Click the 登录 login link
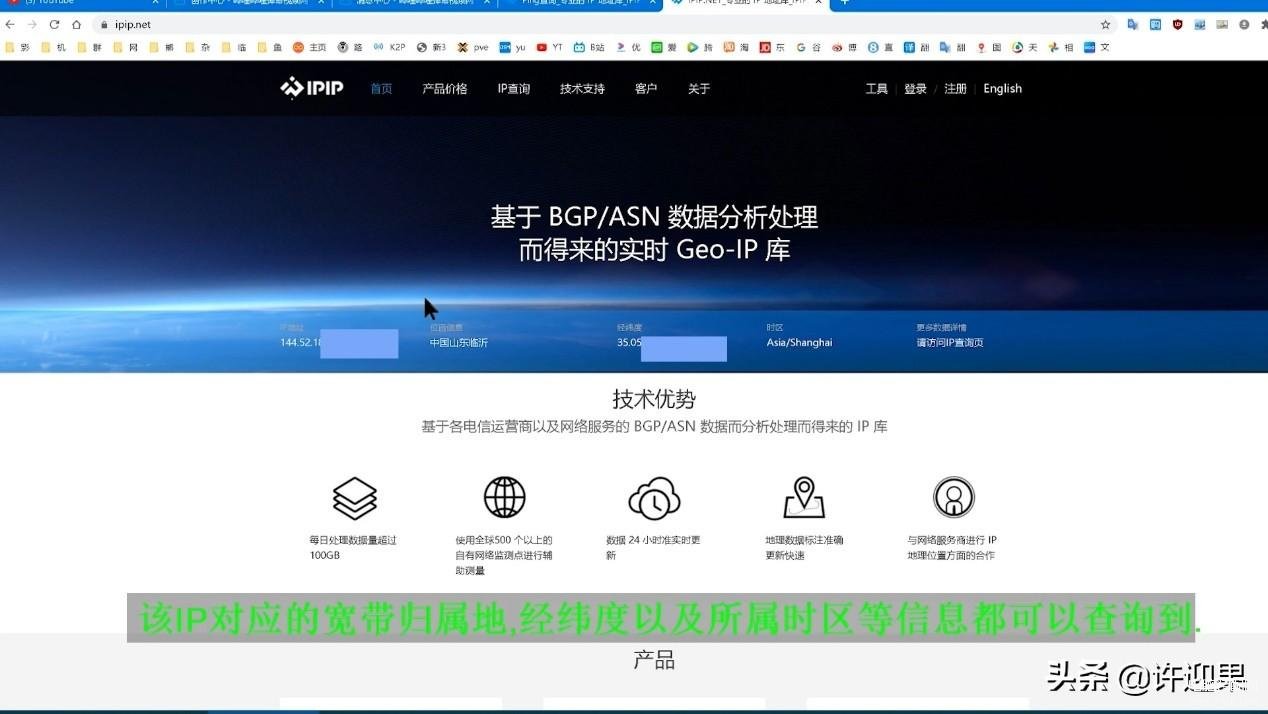Image resolution: width=1268 pixels, height=714 pixels. coord(916,89)
